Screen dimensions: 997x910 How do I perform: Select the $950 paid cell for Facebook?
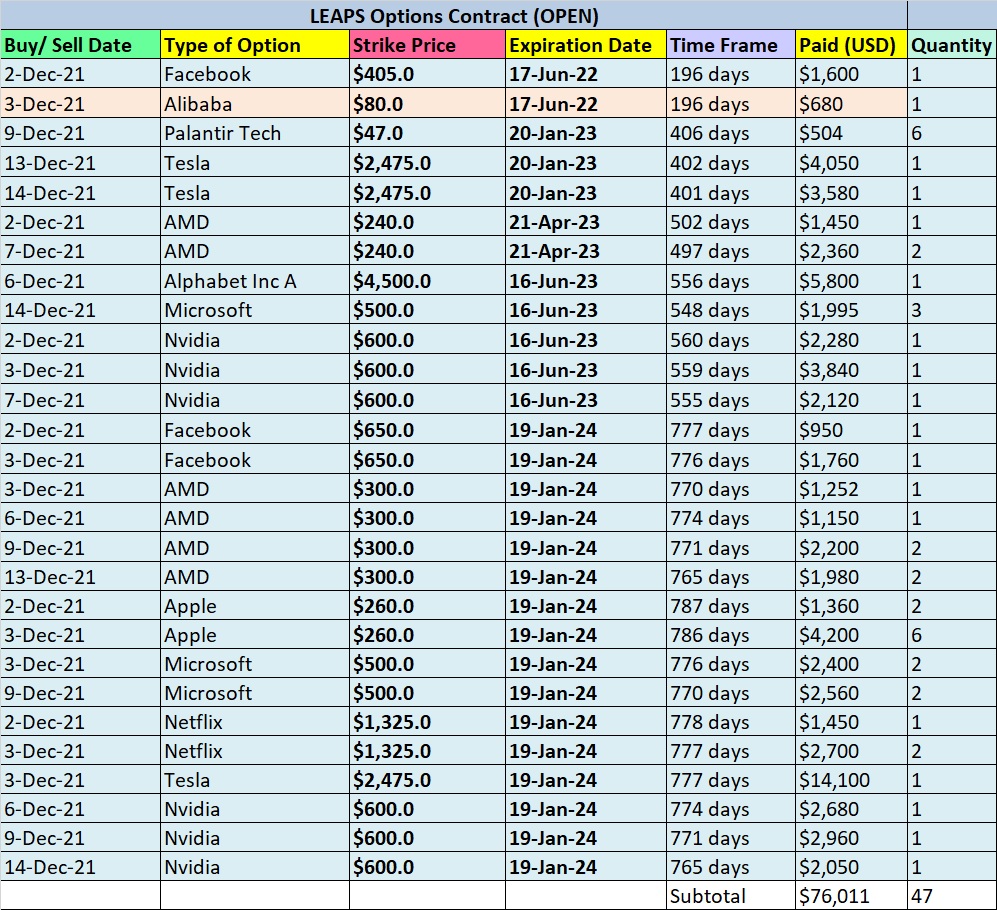click(850, 430)
